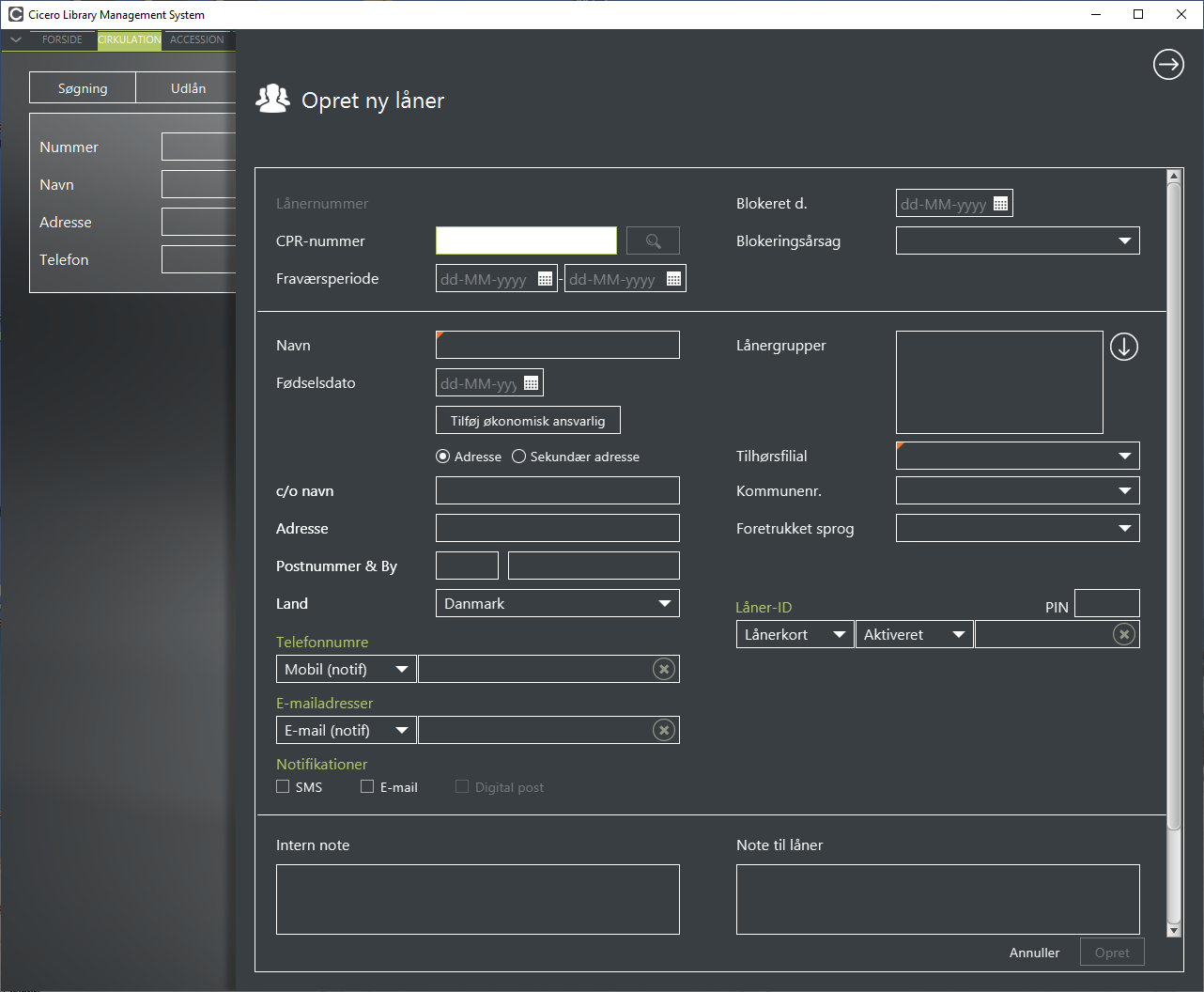Open the E-mail (notif) type dropdown

pyautogui.click(x=347, y=731)
